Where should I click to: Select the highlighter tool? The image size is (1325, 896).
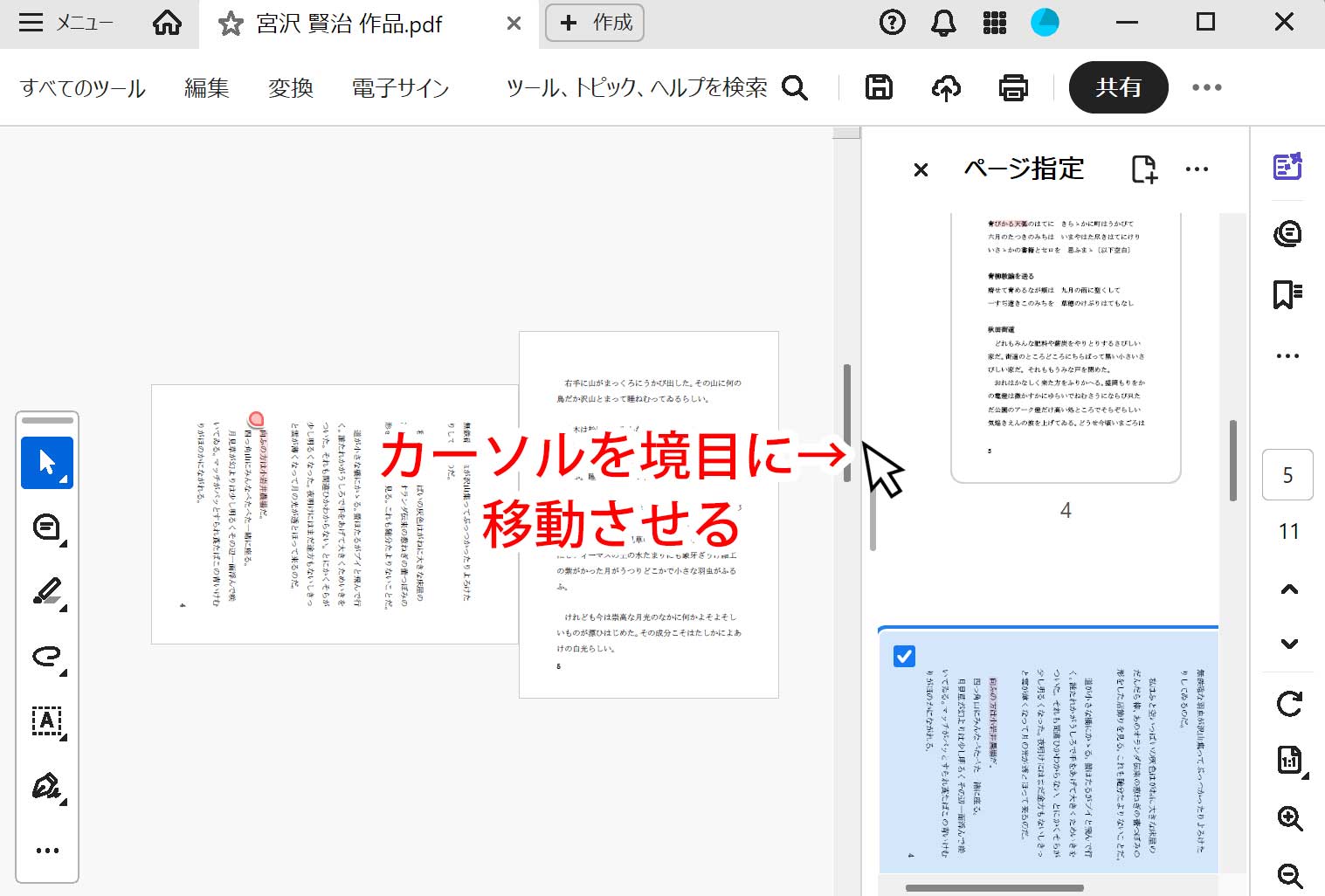[47, 592]
